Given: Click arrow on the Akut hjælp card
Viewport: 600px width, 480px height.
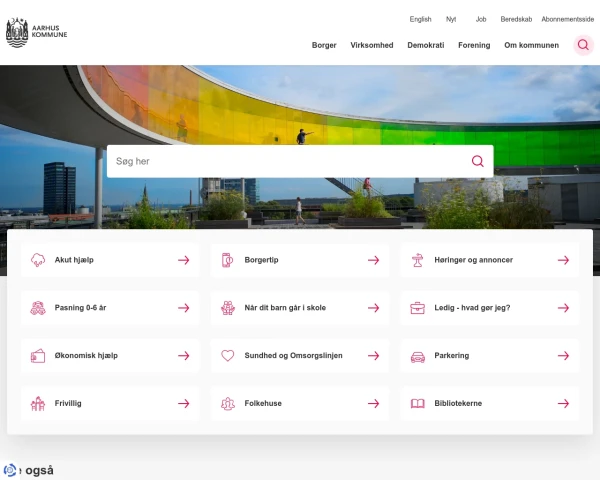Looking at the screenshot, I should click(184, 260).
